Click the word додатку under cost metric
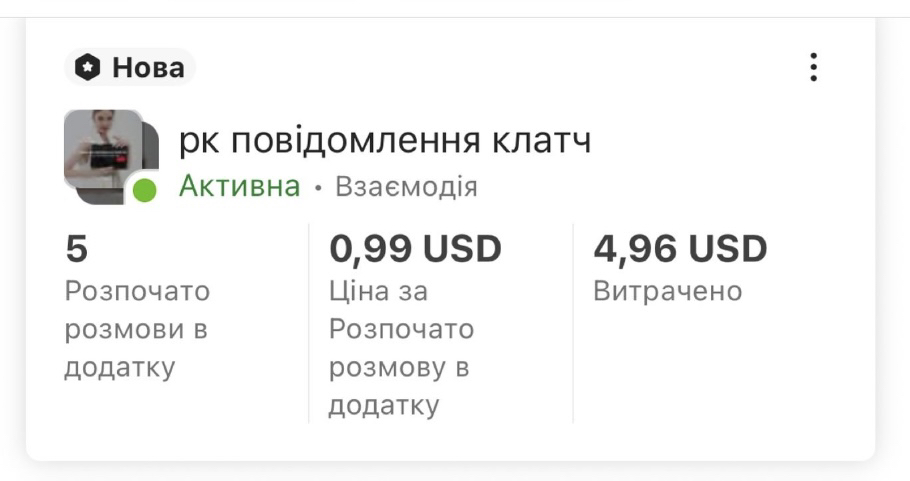Viewport: 910px width, 481px height. pos(383,406)
